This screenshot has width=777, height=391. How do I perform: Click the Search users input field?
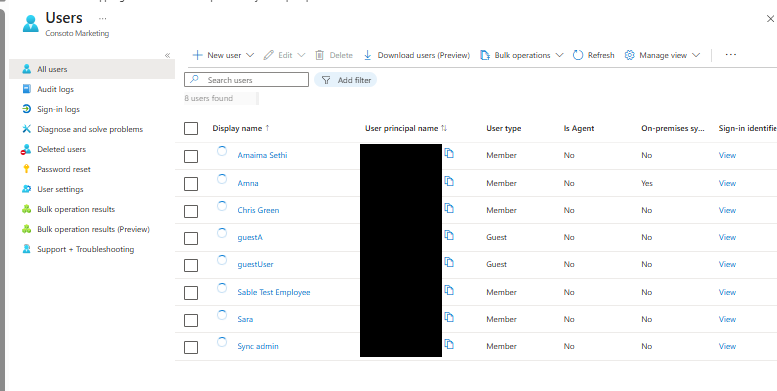point(246,80)
